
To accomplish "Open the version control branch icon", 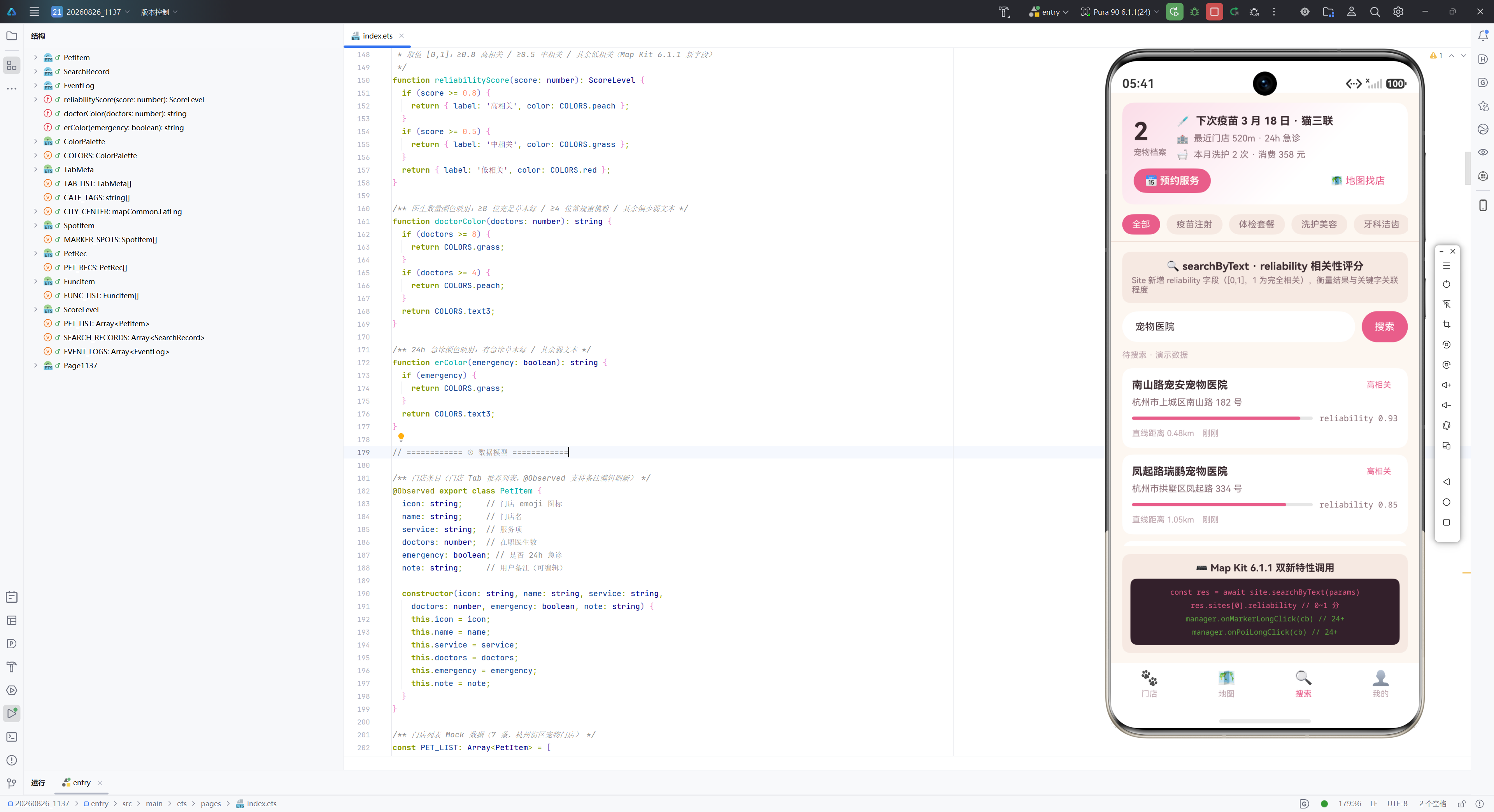I will (x=12, y=784).
